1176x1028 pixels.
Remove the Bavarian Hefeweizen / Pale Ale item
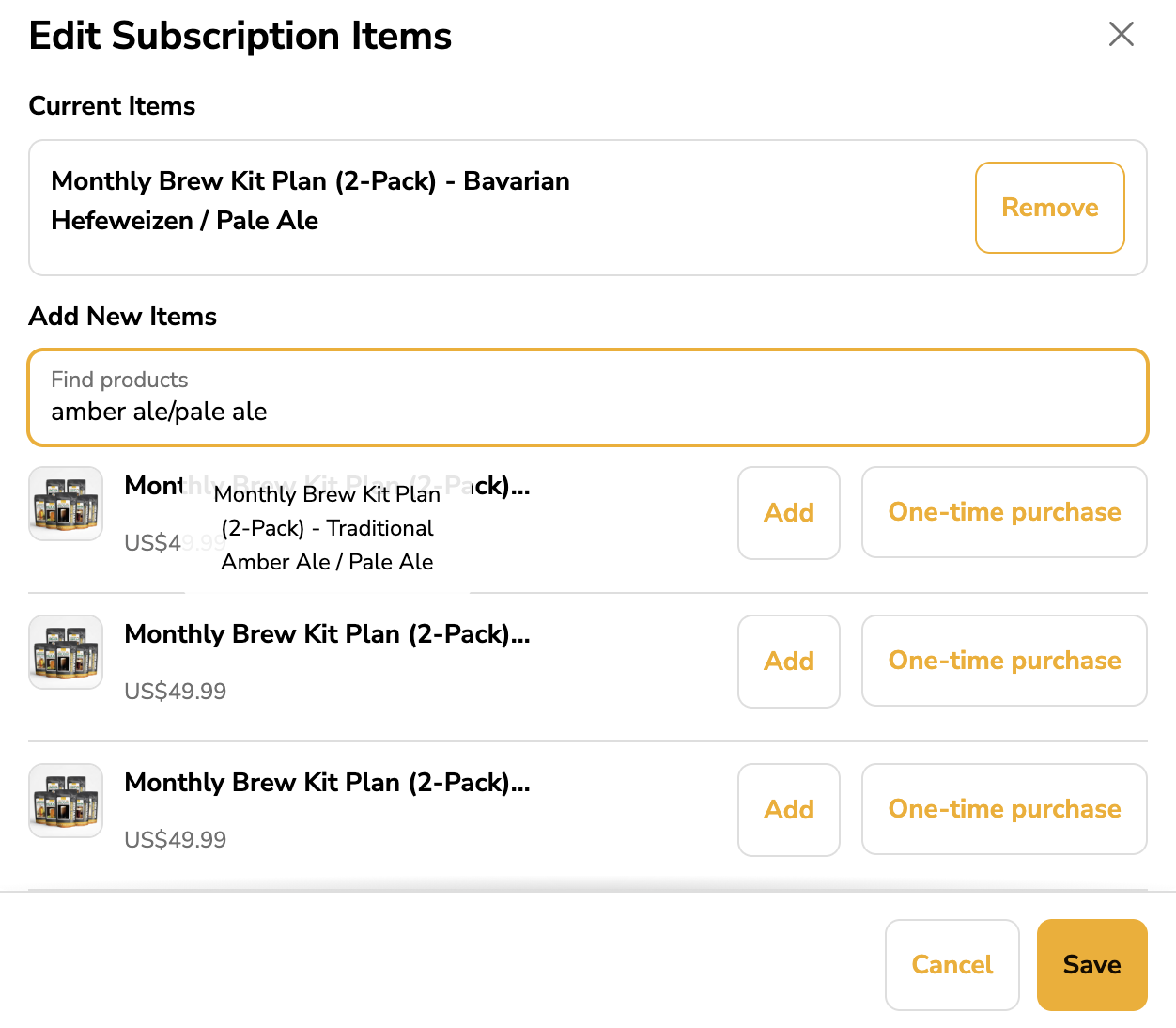(1049, 208)
